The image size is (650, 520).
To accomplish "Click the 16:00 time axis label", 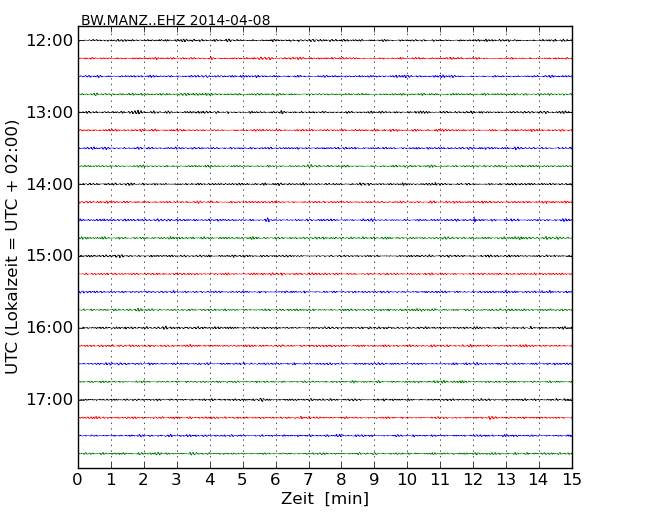I will [x=49, y=328].
